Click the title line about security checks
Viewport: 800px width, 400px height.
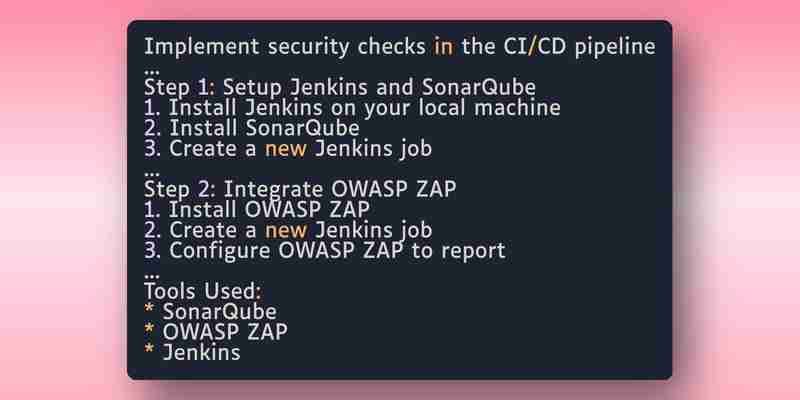399,47
